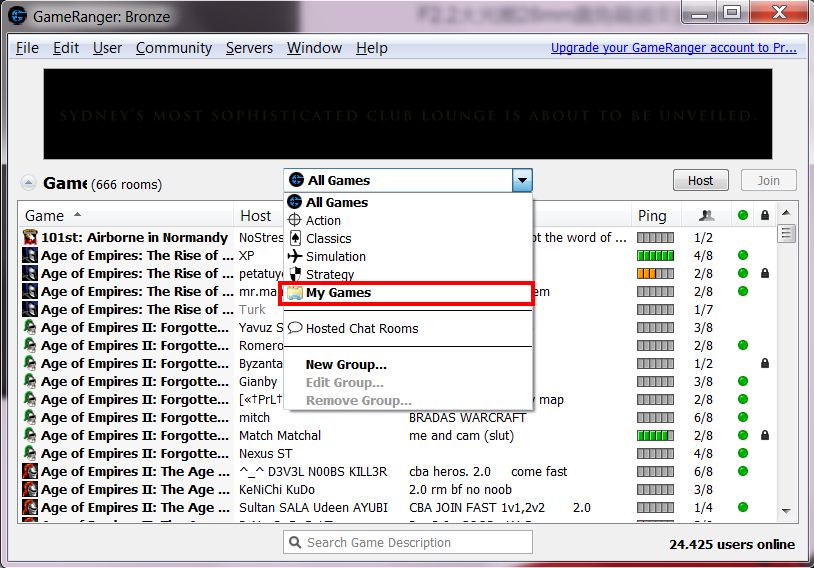Click the game icon in the Nexus ST row
The height and width of the screenshot is (568, 814).
30,454
